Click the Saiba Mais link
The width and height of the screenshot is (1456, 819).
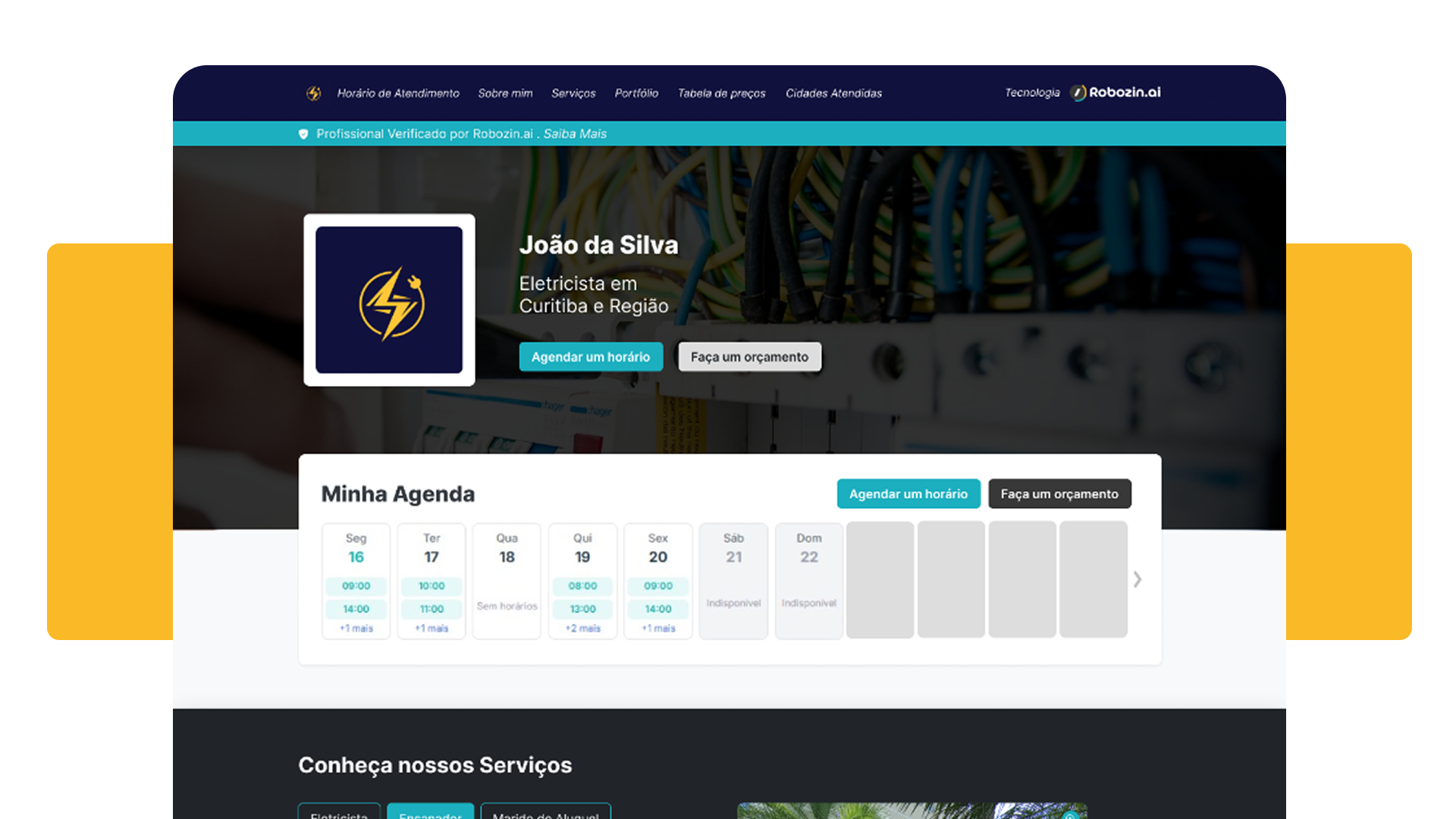click(x=575, y=133)
